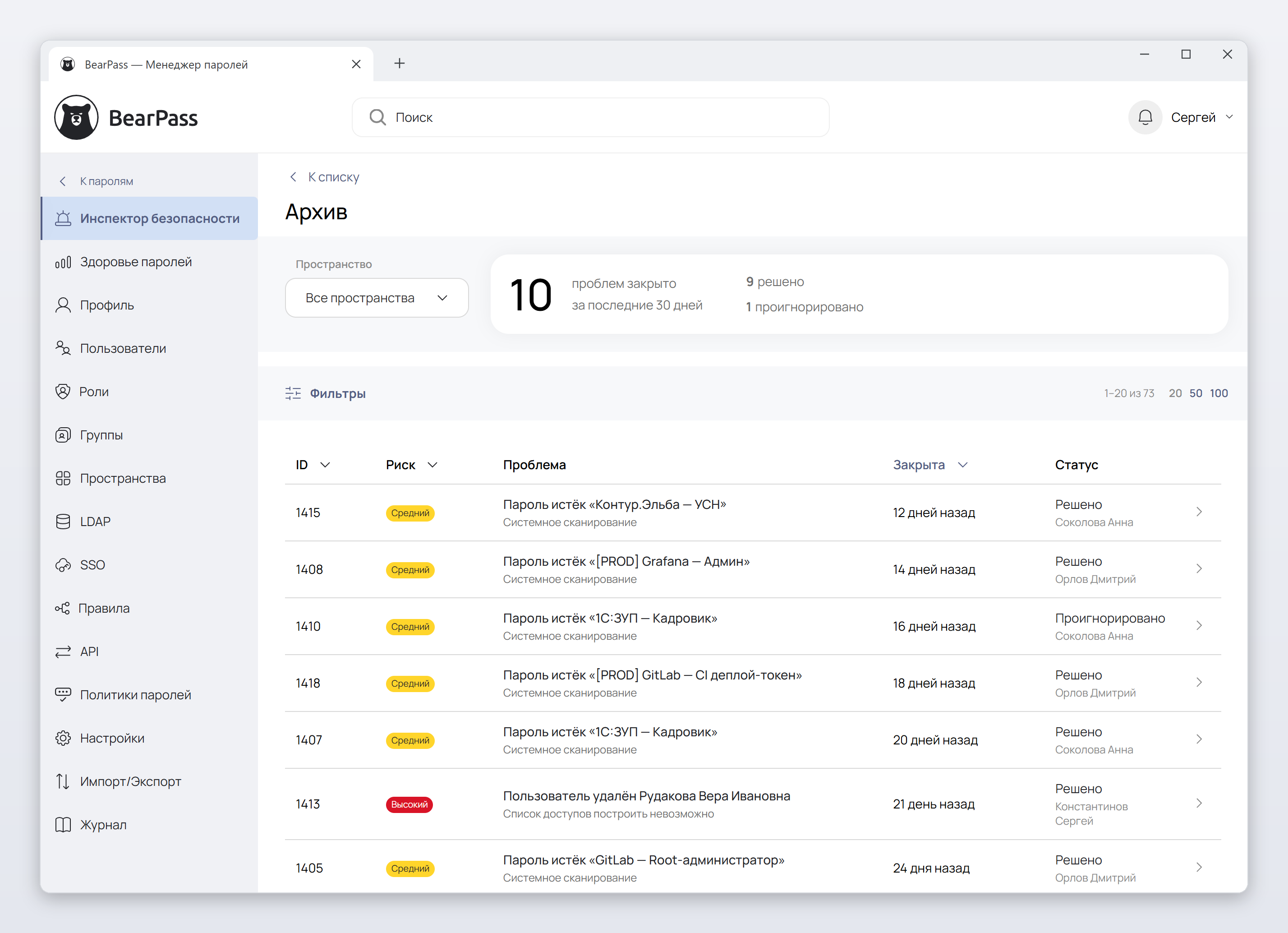Click the Проигнорировано status text
The image size is (1288, 933).
pyautogui.click(x=1110, y=618)
